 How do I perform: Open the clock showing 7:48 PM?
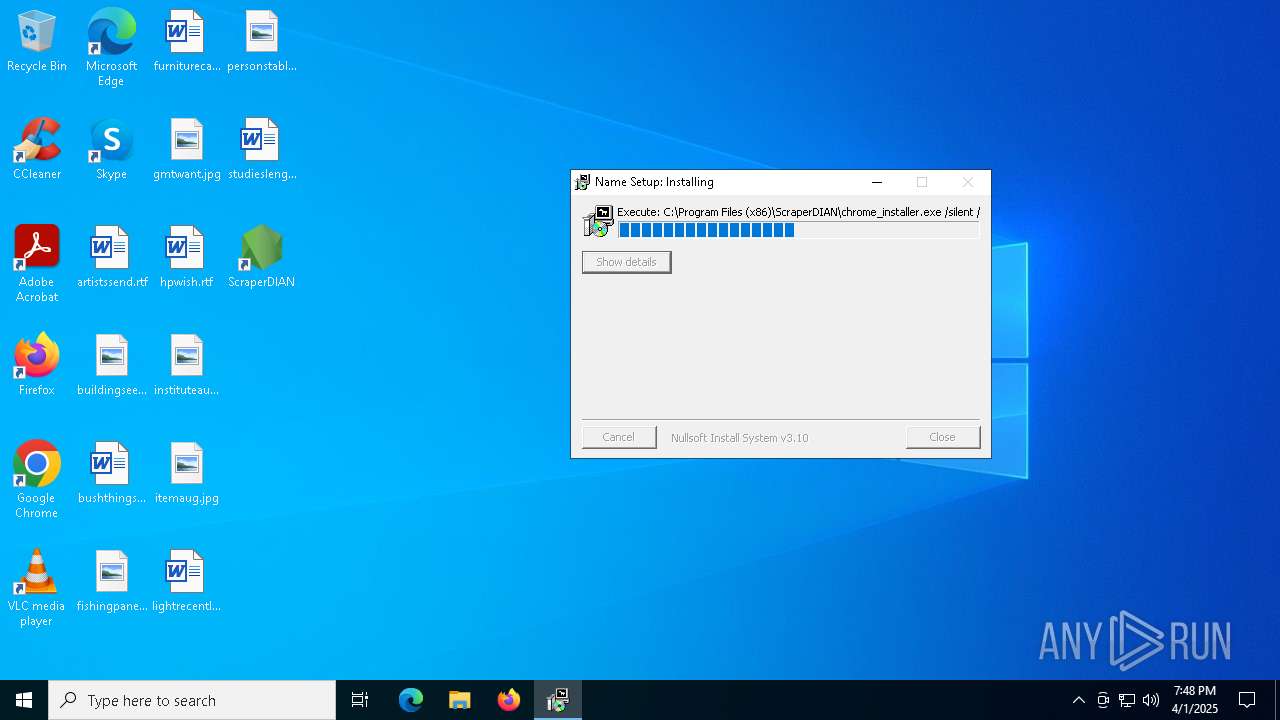pyautogui.click(x=1195, y=700)
